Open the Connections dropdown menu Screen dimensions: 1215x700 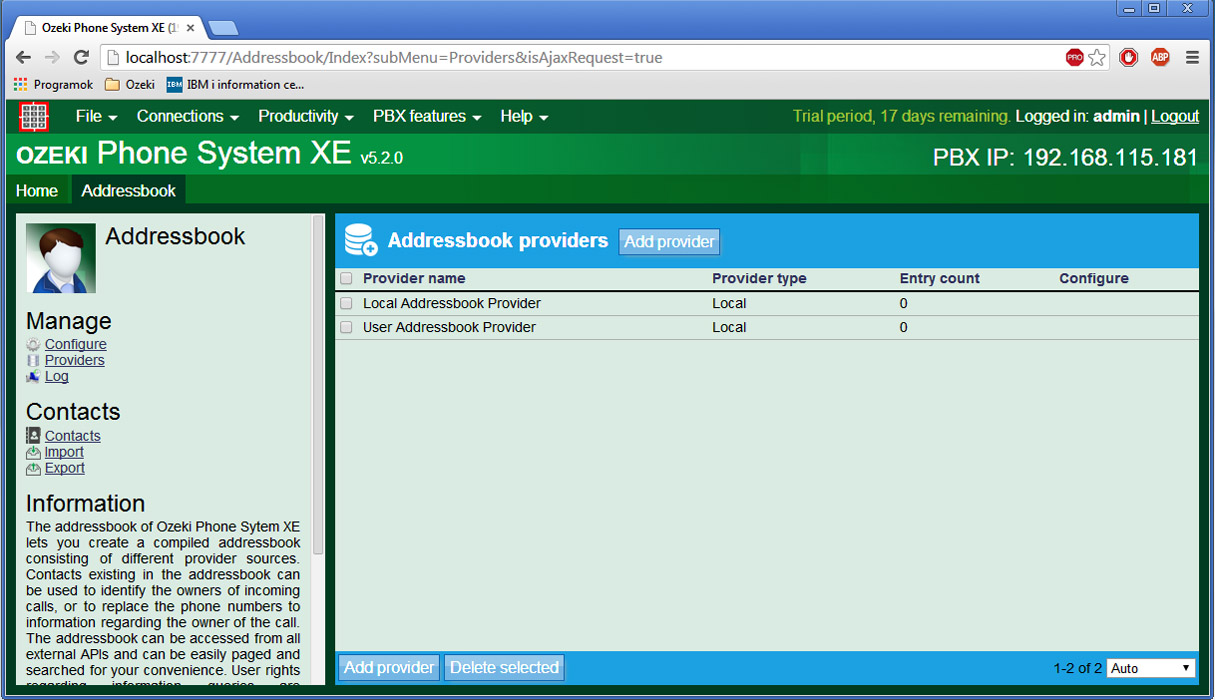pos(188,116)
